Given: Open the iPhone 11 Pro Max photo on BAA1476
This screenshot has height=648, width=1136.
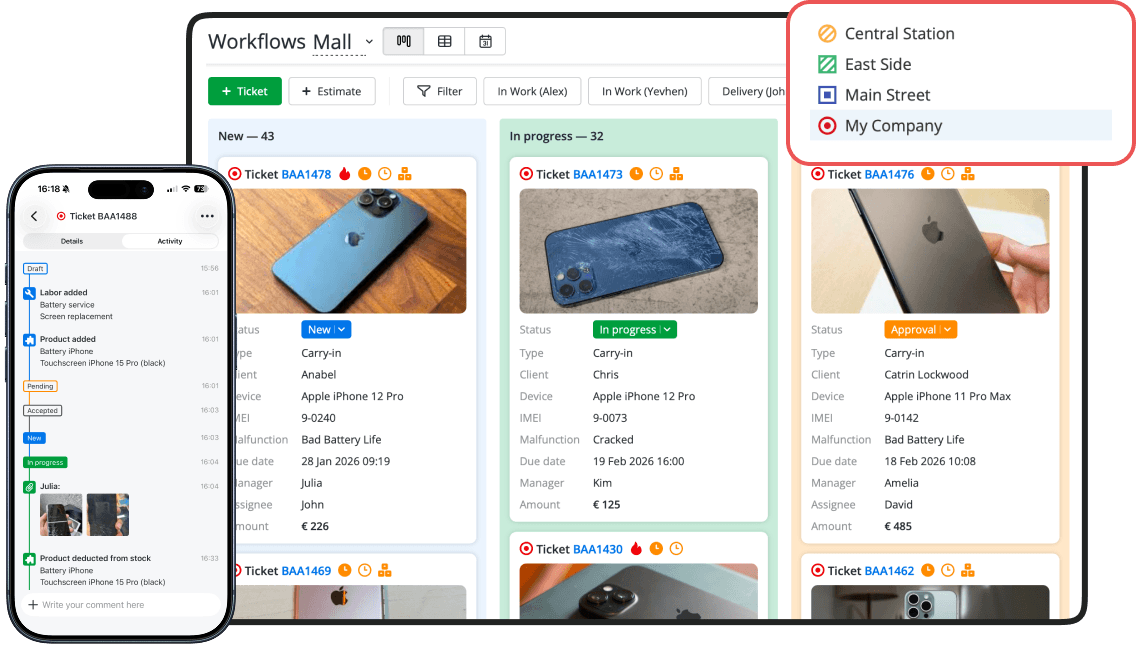Looking at the screenshot, I should [930, 251].
